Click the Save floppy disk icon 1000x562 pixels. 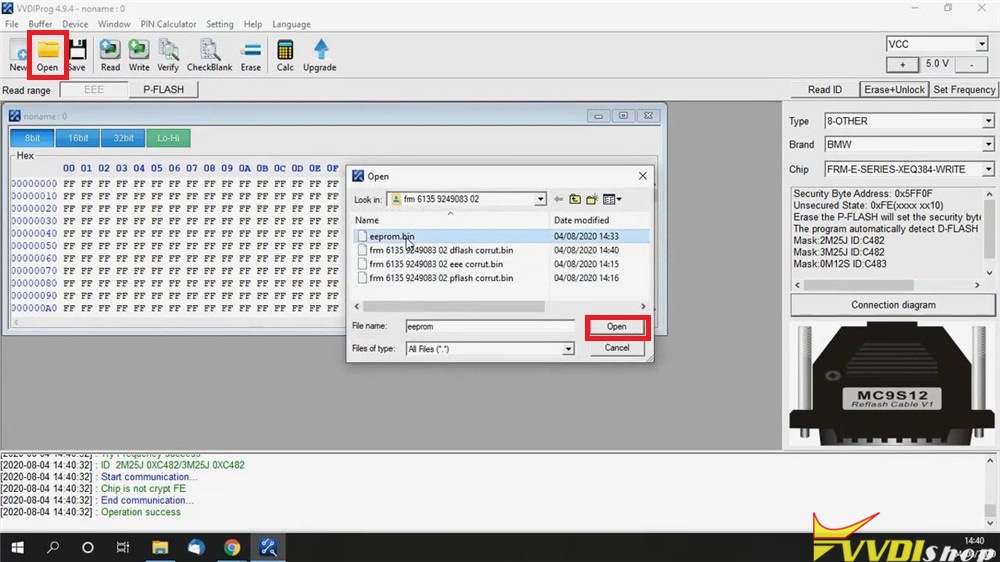click(77, 54)
